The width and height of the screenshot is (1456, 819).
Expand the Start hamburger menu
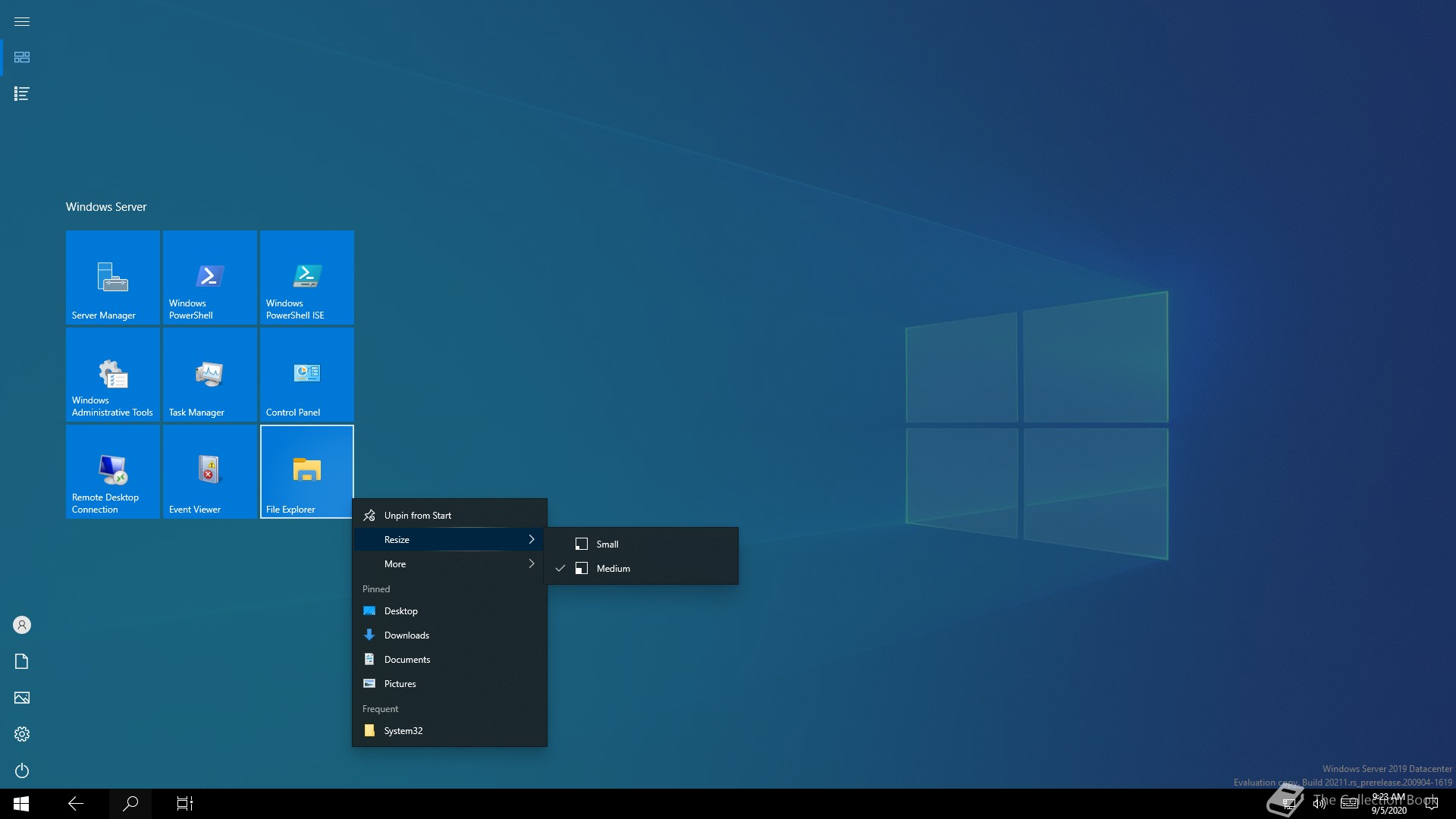tap(22, 21)
